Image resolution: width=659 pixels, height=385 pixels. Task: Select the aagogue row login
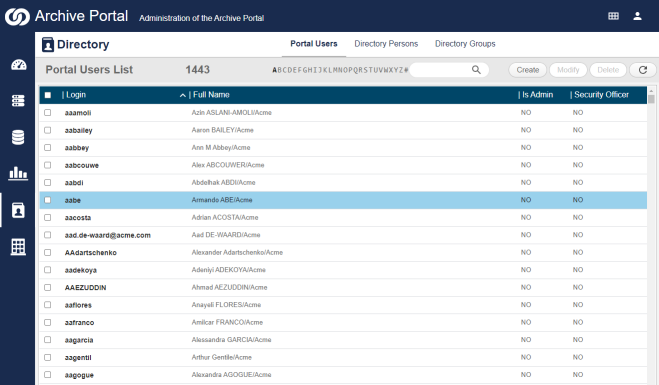pos(79,375)
